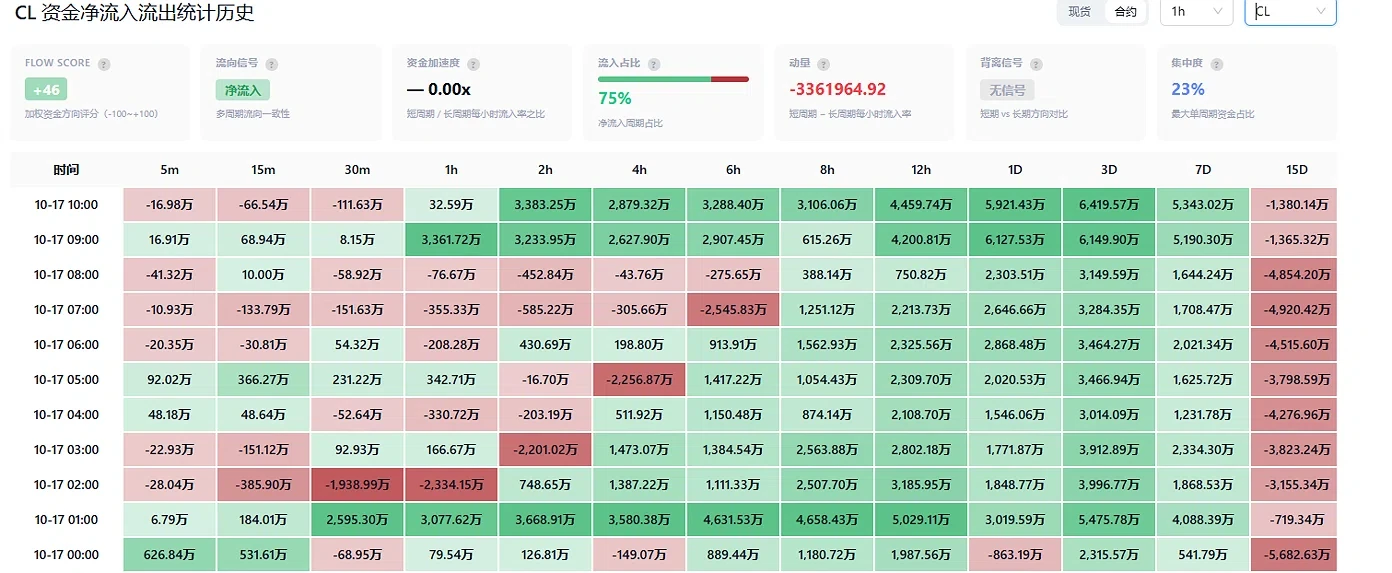The width and height of the screenshot is (1392, 573).
Task: Select the 10-17 06:00 row label
Action: 66,345
